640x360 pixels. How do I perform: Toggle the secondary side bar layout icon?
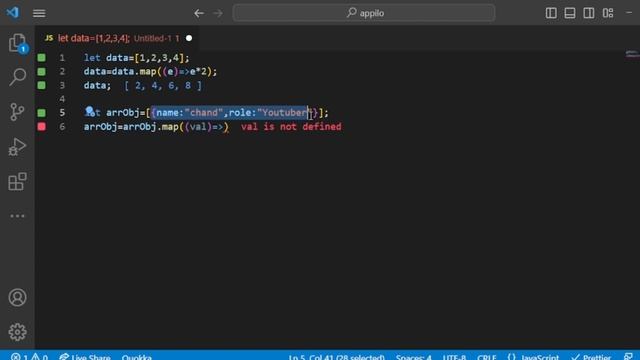(589, 13)
